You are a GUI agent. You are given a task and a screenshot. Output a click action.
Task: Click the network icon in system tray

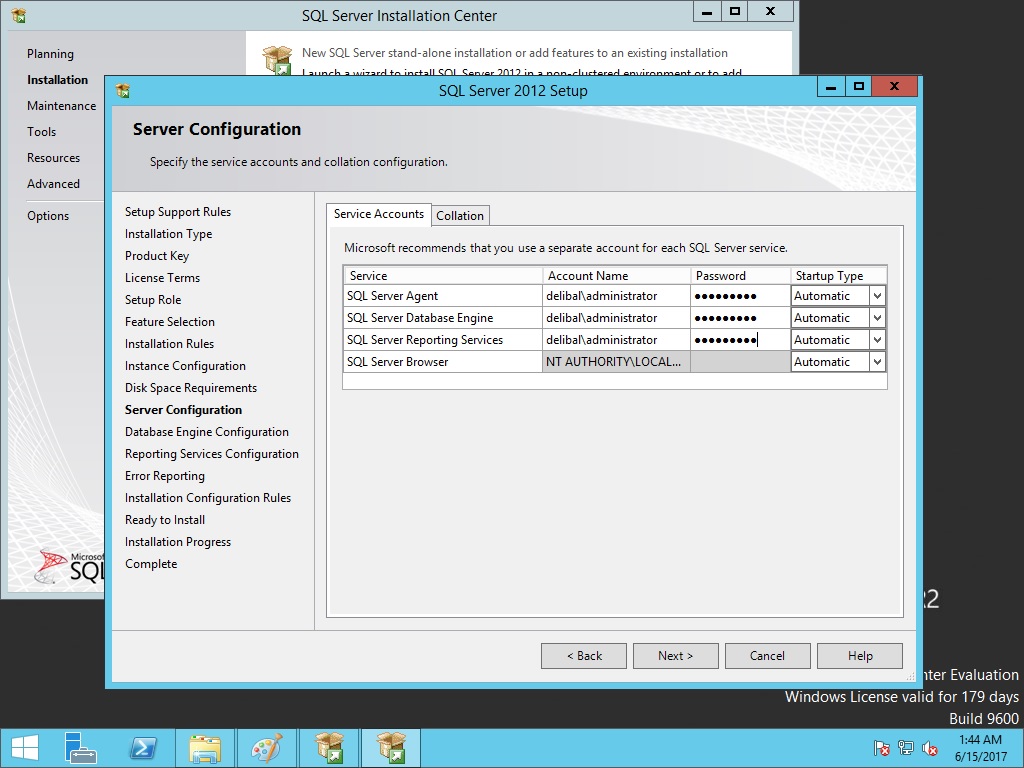tap(906, 747)
